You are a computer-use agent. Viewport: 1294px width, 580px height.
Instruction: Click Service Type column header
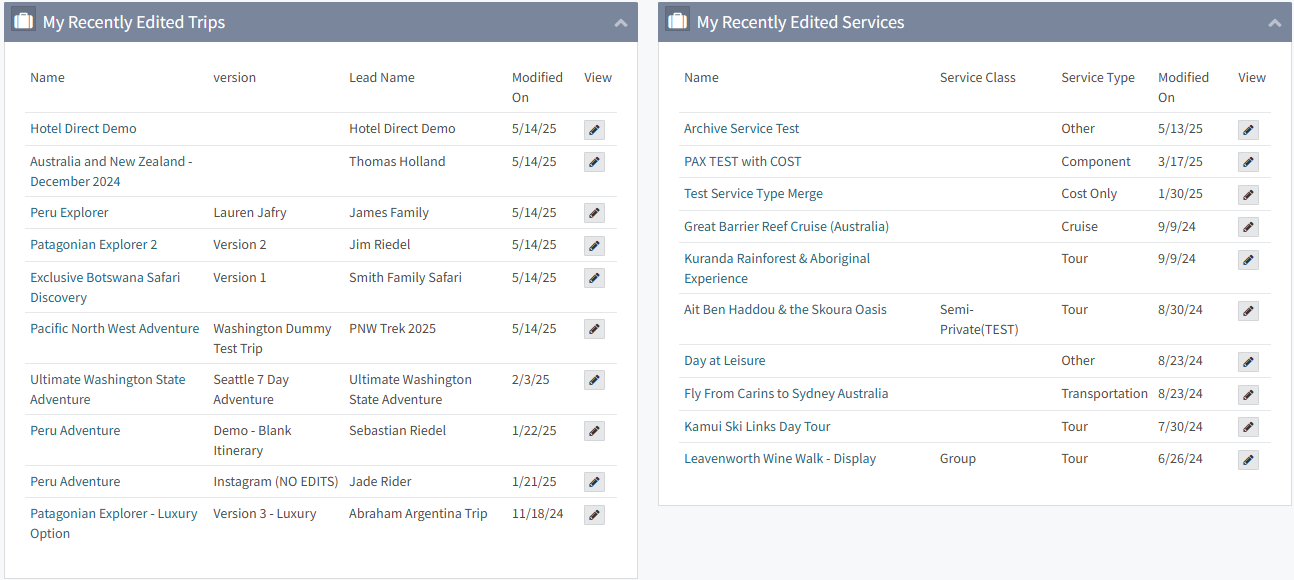(1098, 78)
